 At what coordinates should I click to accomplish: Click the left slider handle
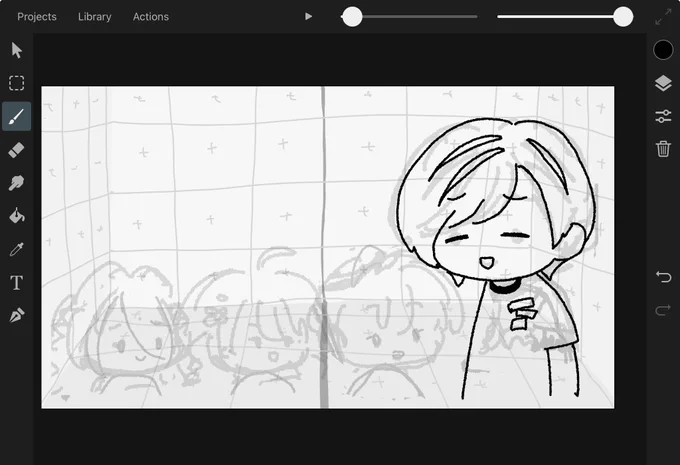[x=352, y=16]
